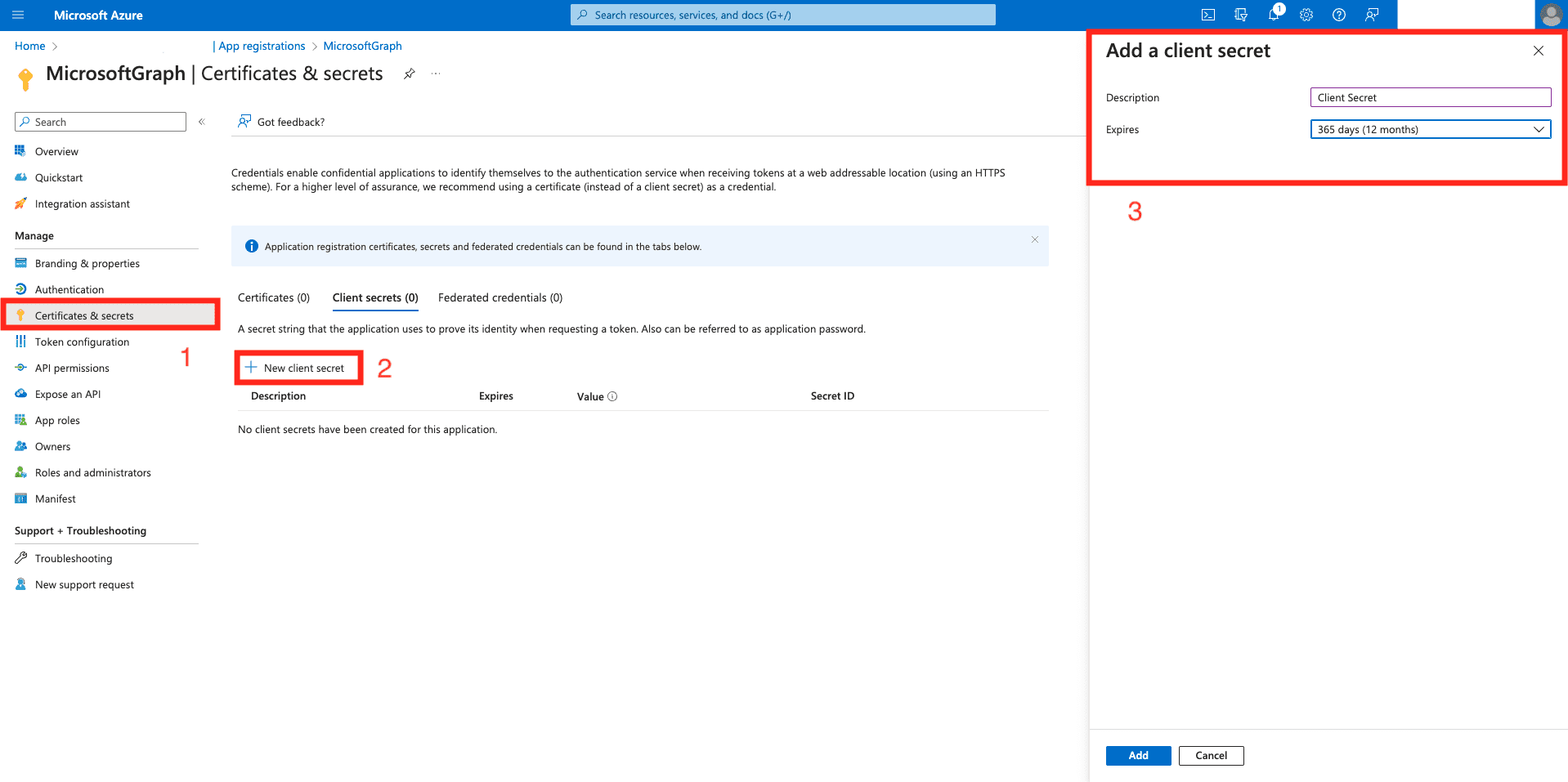Open the hamburger portal menu
The height and width of the screenshot is (782, 1568).
18,15
